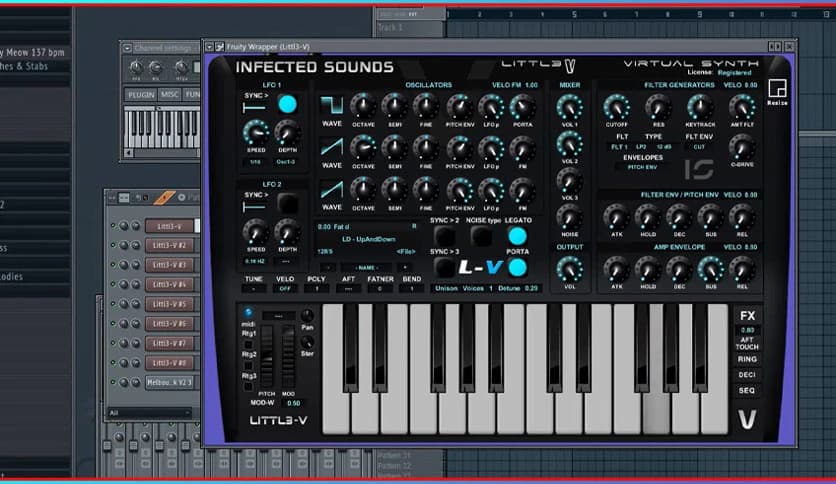Click oscillator 2 FM knob

point(522,149)
